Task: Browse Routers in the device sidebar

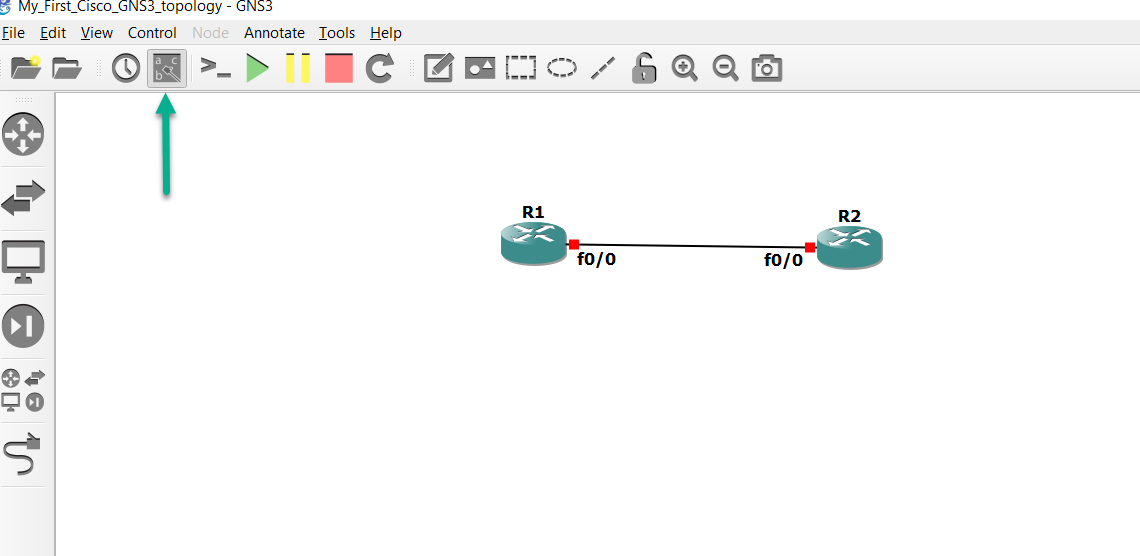Action: (23, 134)
